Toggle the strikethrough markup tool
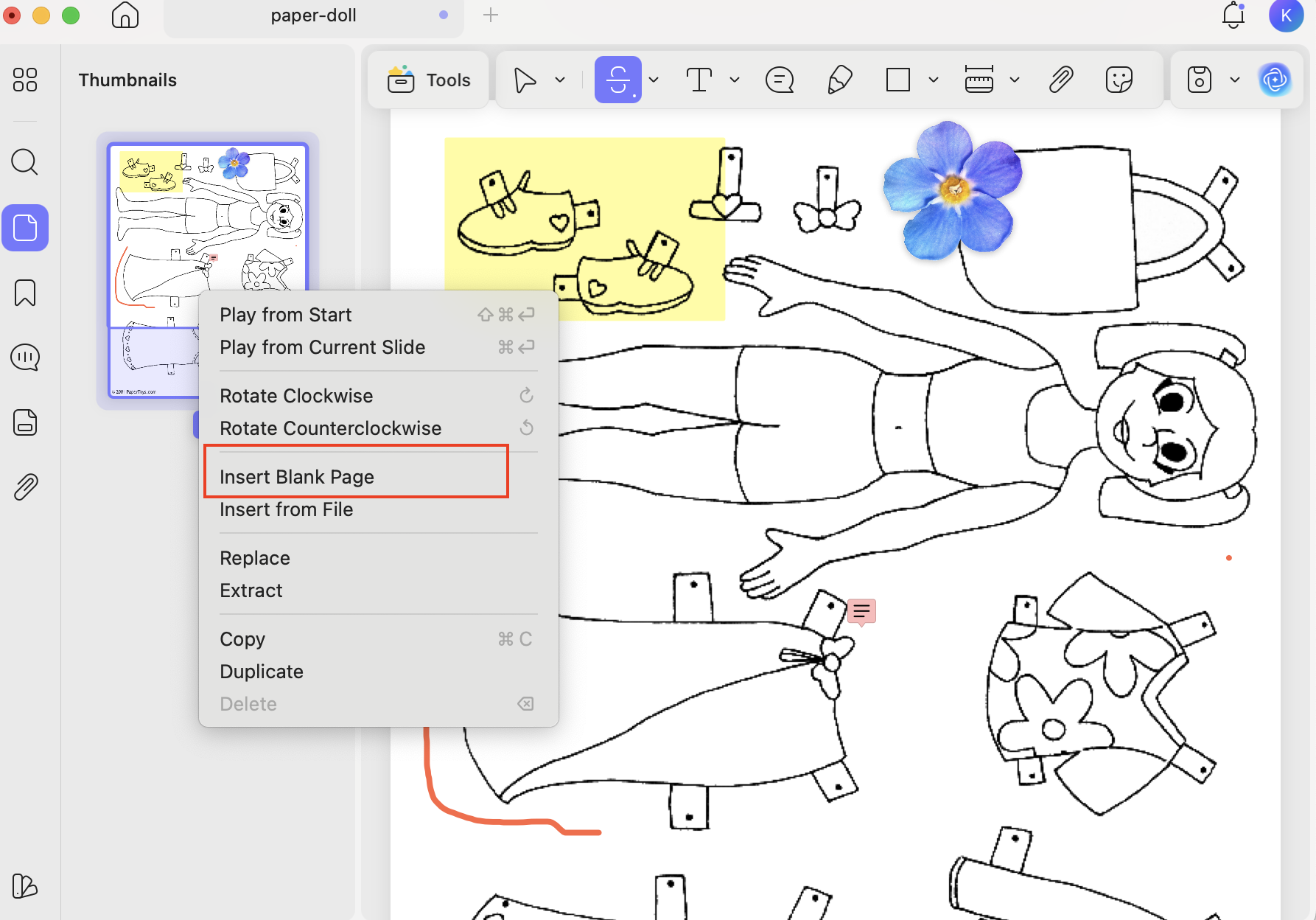 pos(617,80)
